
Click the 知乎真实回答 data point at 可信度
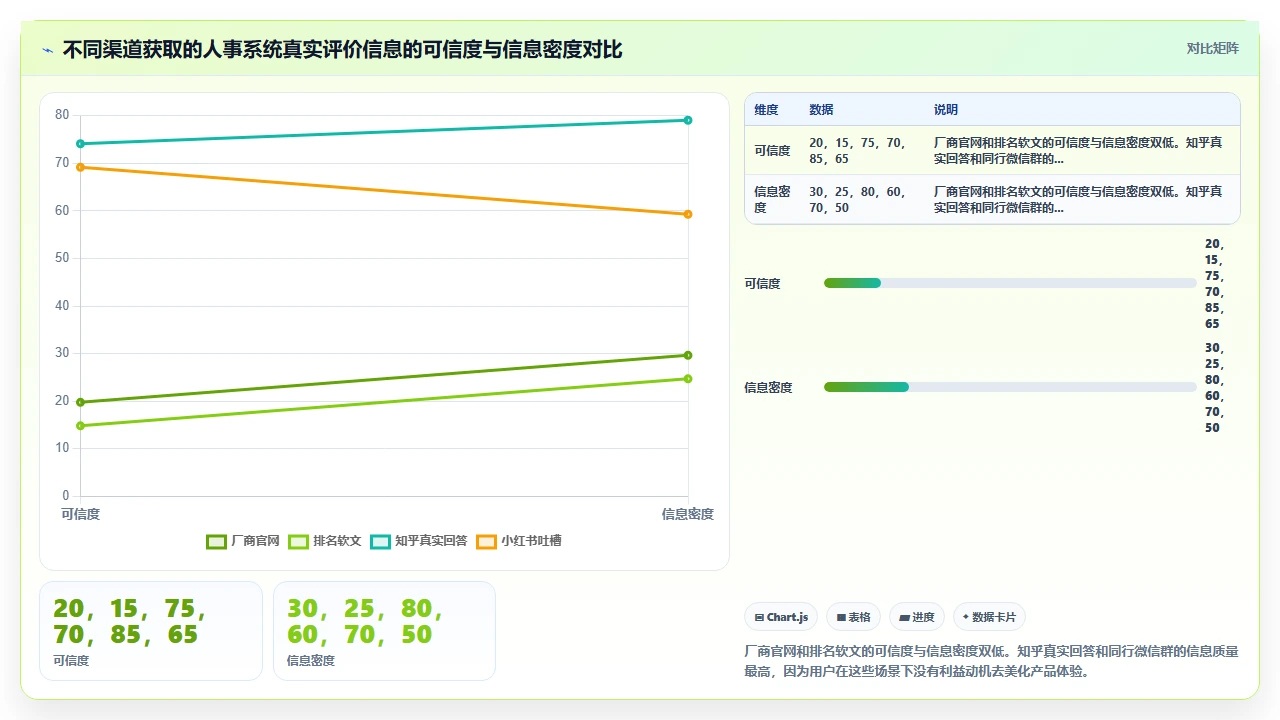(x=80, y=144)
